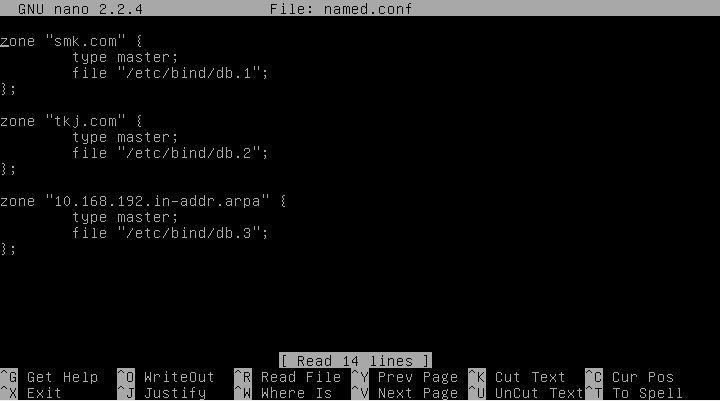Click the ^K Cut Text shortcut

click(x=517, y=377)
